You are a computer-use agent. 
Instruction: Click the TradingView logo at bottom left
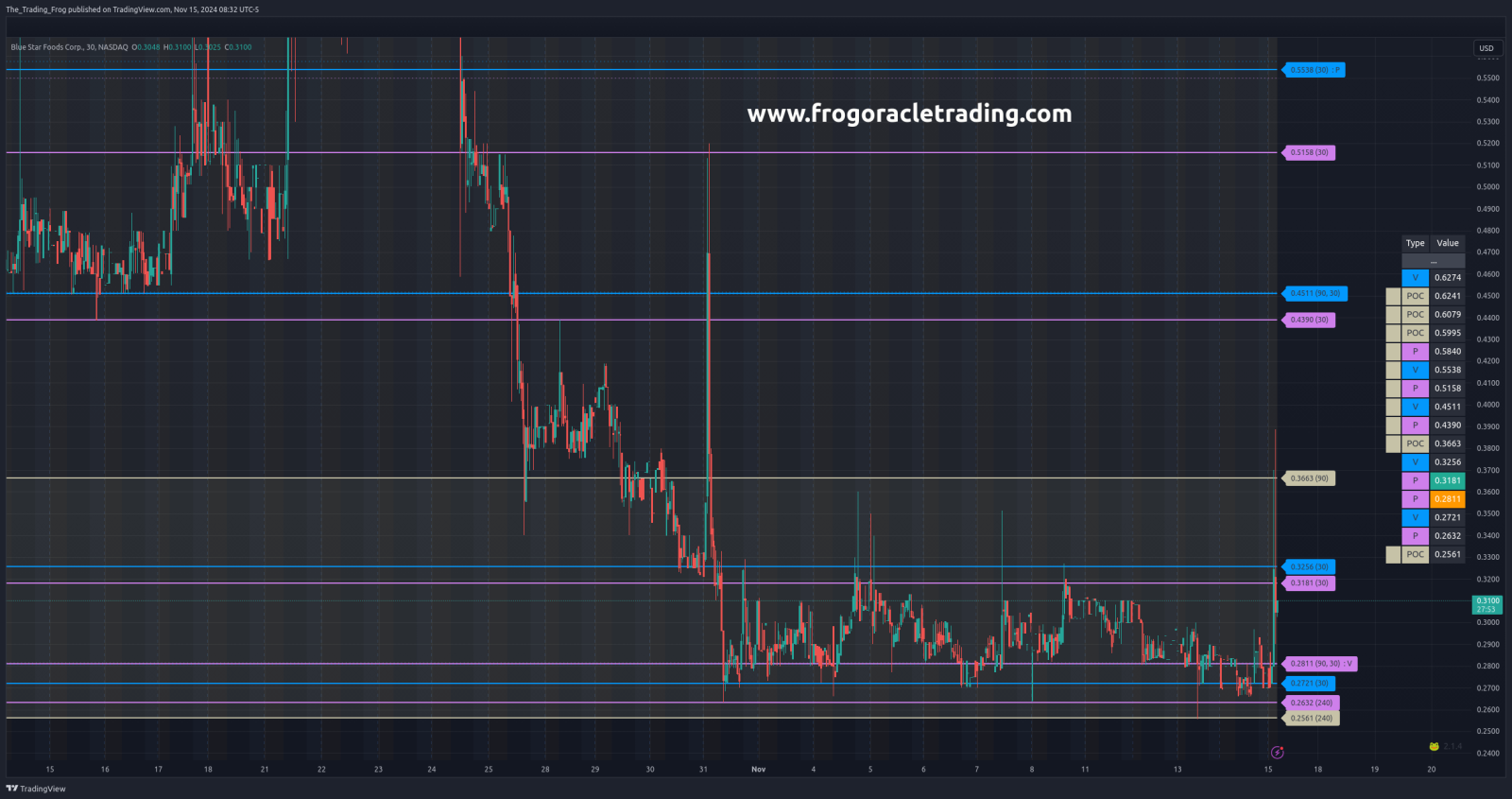tap(36, 789)
